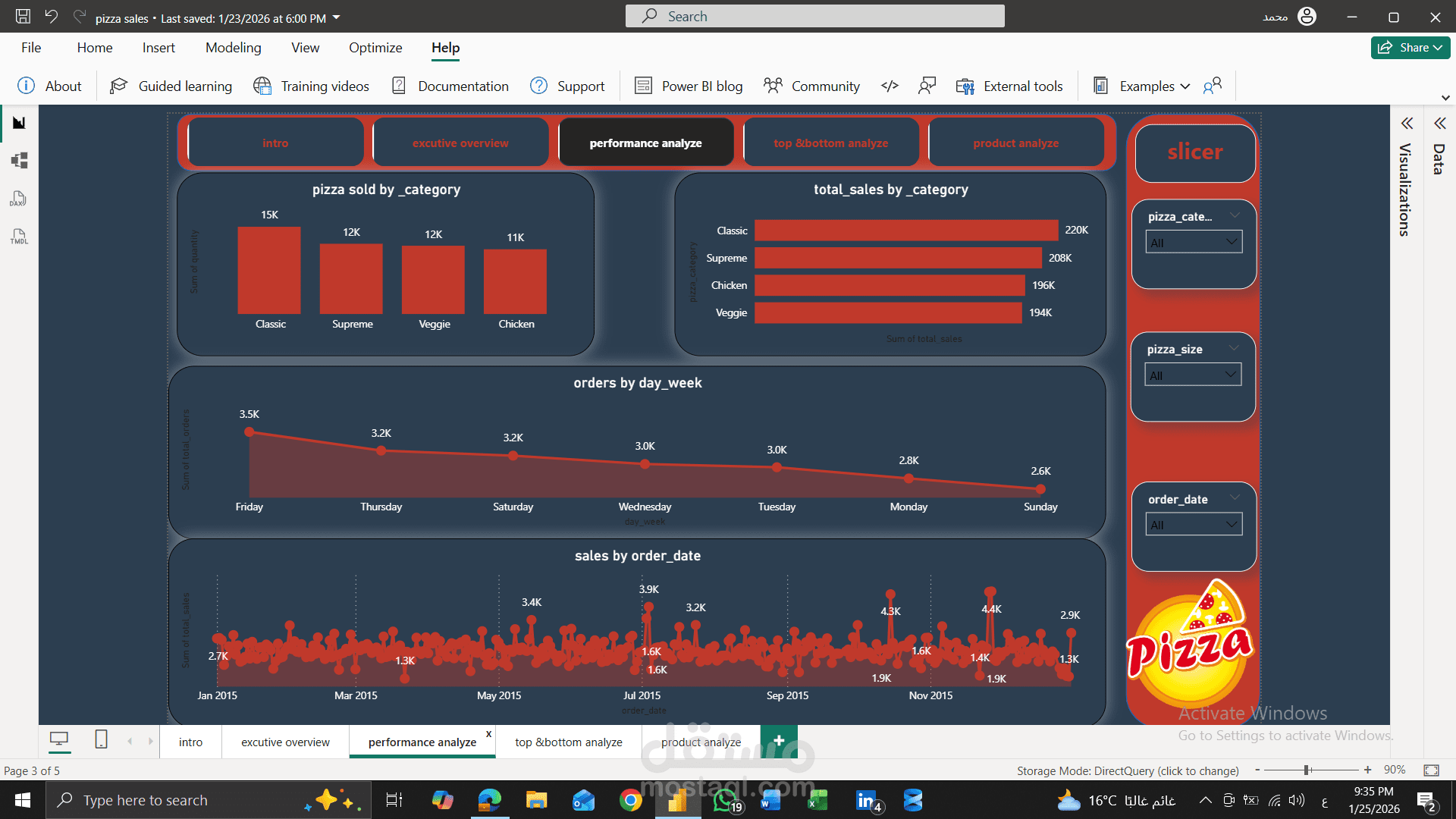
Task: Open the Modeling ribbon tab
Action: [x=233, y=48]
